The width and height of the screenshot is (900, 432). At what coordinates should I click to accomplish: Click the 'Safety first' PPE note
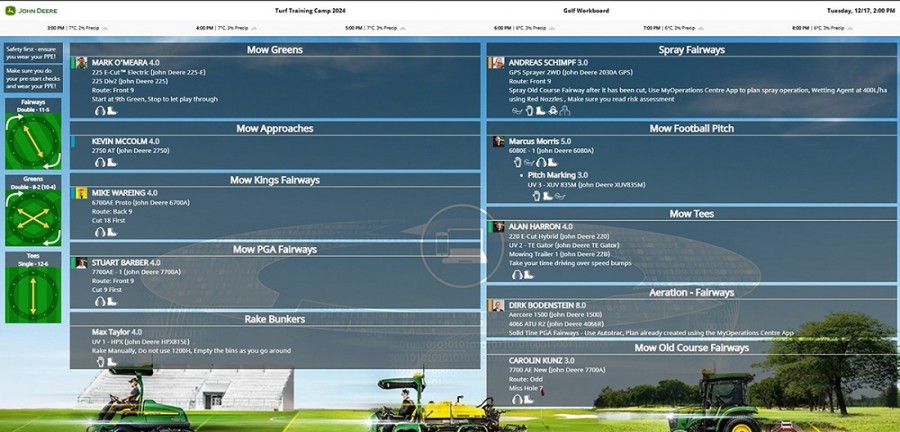33,53
